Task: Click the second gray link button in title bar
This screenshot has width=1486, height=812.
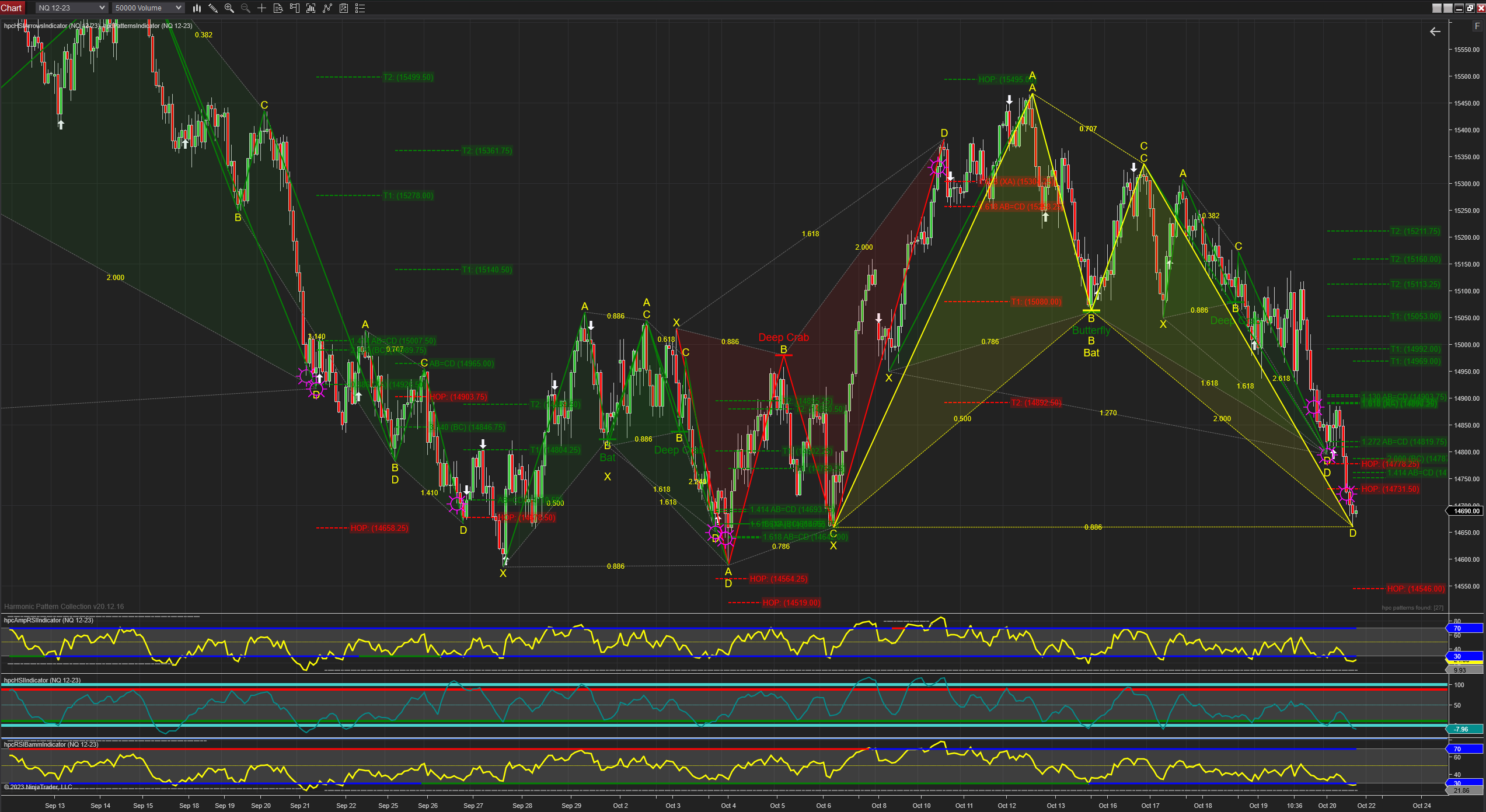Action: pos(1448,8)
